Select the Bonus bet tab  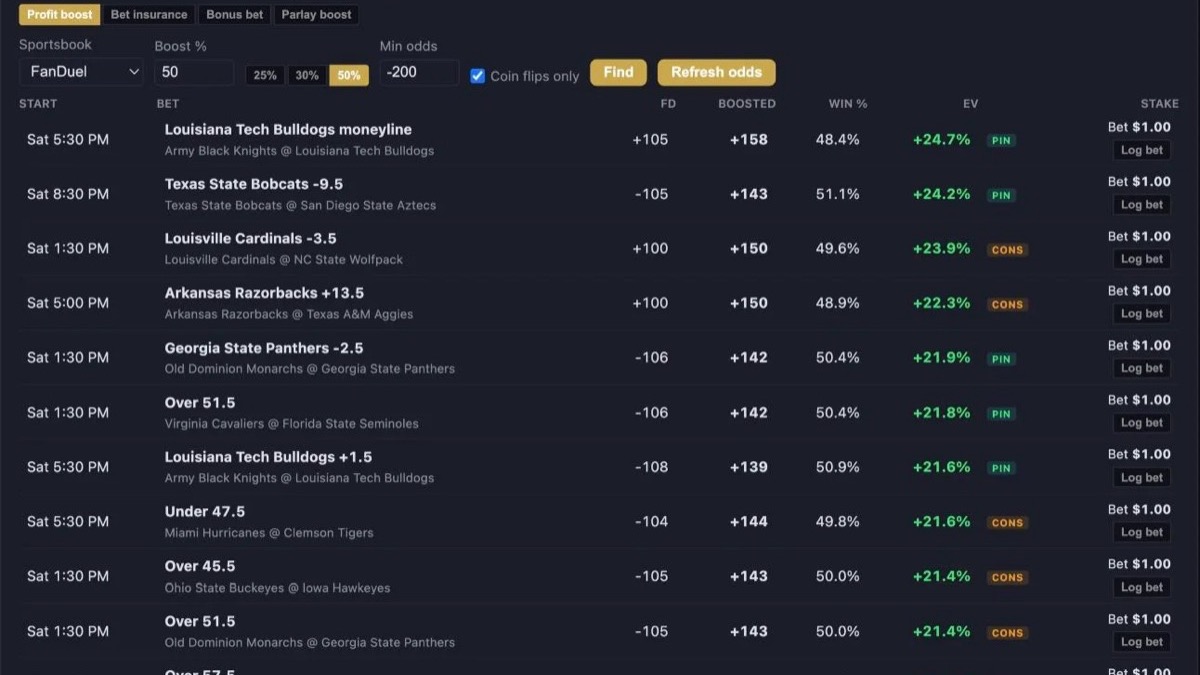pos(235,15)
